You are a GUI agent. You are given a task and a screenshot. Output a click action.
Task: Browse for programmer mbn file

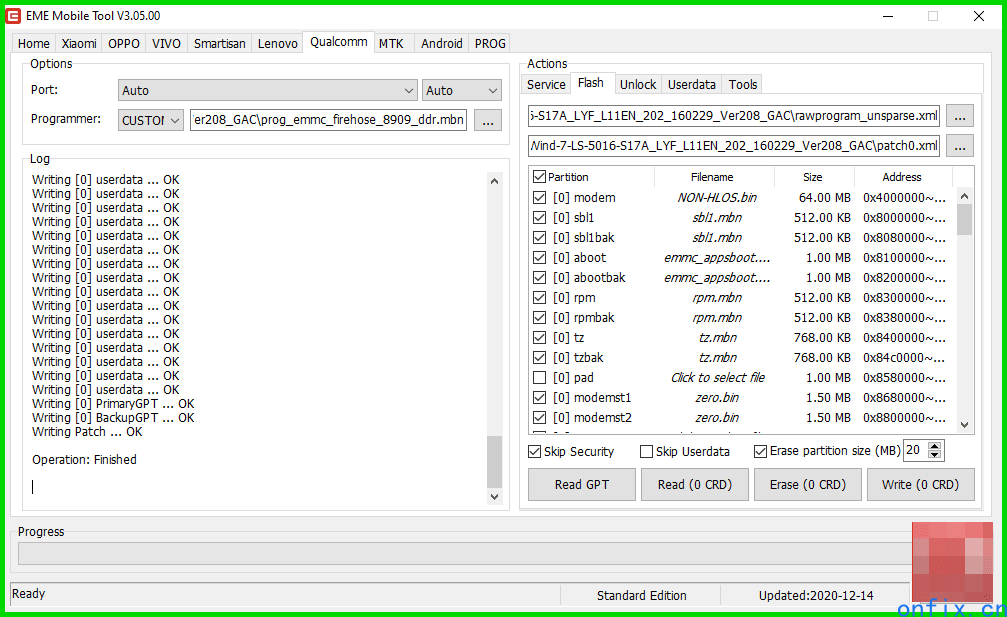click(x=488, y=120)
